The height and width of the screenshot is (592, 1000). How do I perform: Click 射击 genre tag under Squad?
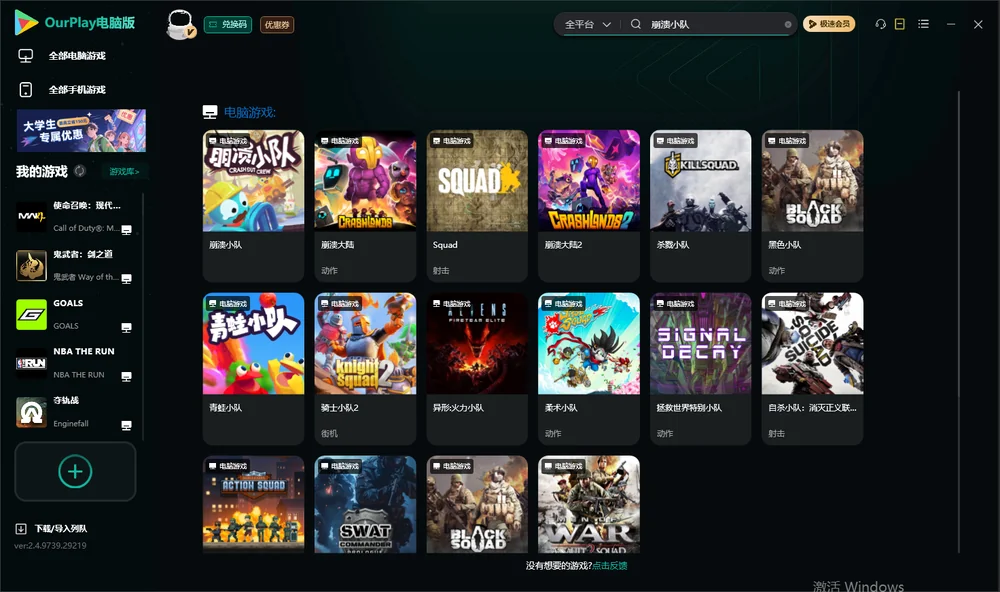pos(441,270)
